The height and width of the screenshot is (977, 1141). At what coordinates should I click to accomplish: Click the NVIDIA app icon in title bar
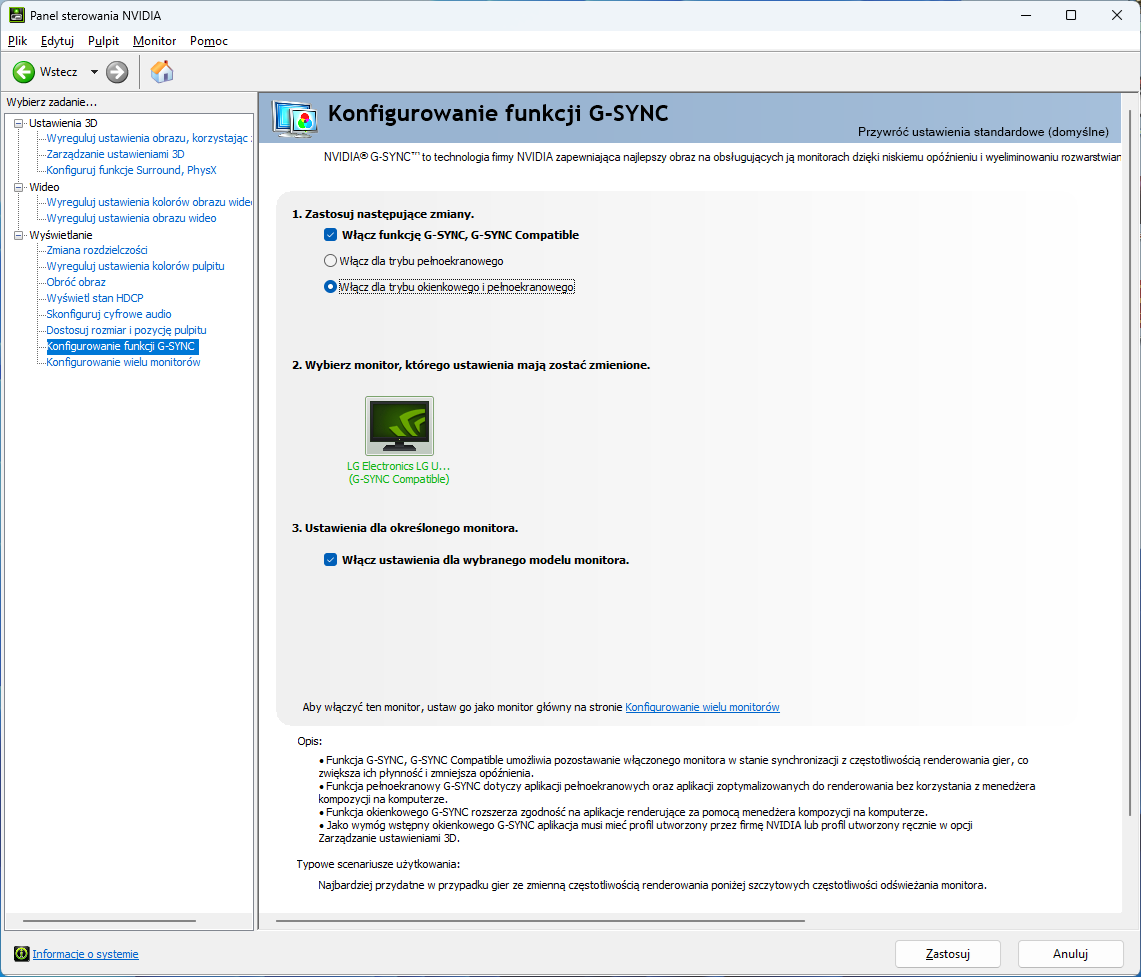(x=16, y=15)
